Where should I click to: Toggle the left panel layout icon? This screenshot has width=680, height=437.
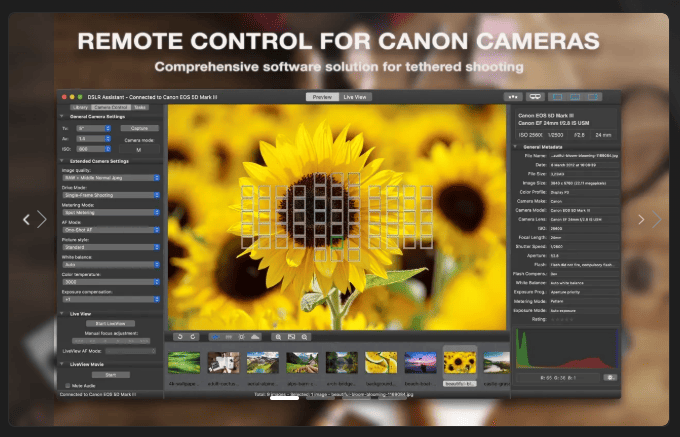(x=557, y=97)
